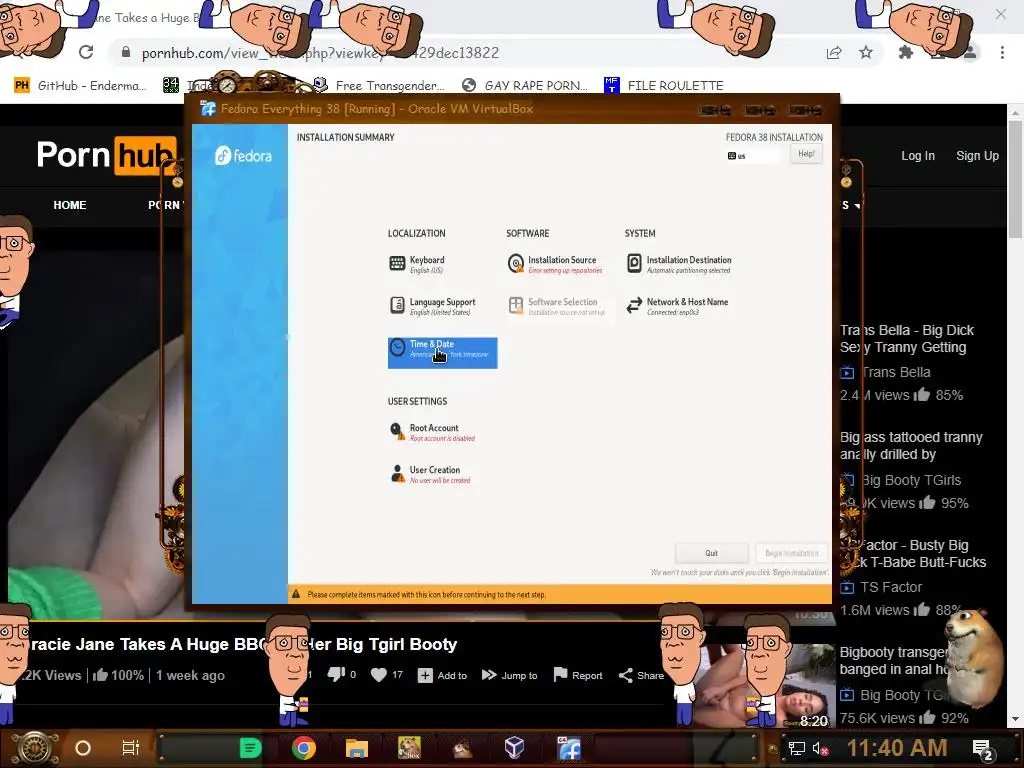Screen dimensions: 1024x768
Task: Select HOME in site navigation
Action: tap(70, 205)
